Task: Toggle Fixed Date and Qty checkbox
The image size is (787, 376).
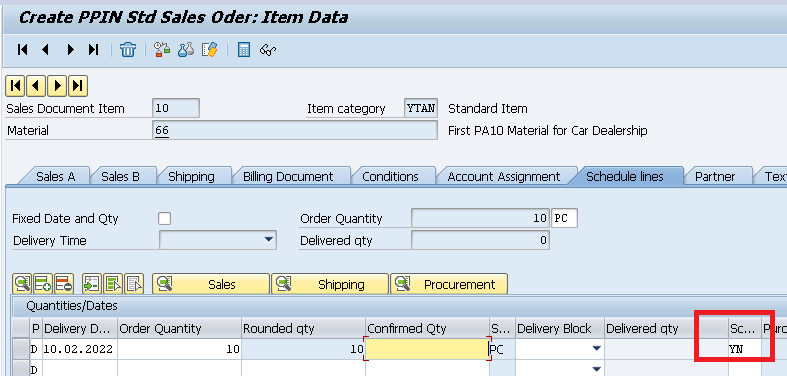Action: click(x=164, y=218)
